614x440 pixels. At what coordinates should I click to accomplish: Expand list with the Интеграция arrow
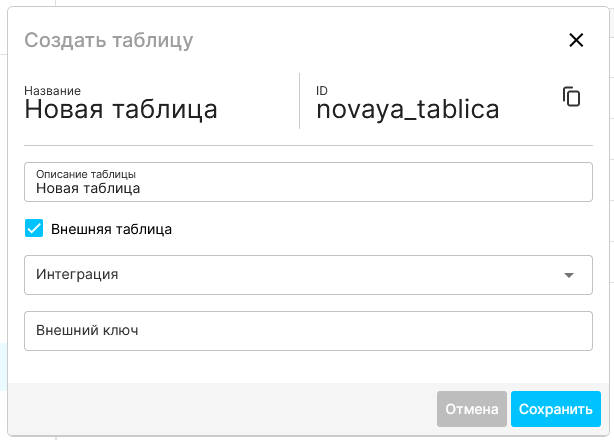[569, 275]
